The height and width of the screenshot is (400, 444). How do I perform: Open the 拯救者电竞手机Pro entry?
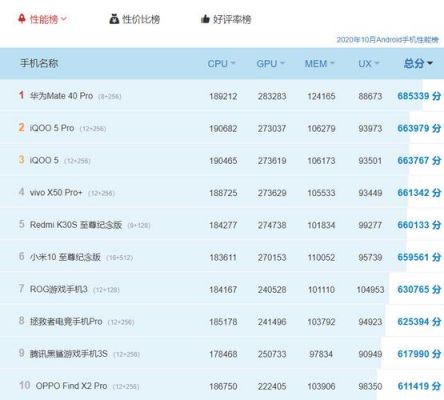pyautogui.click(x=66, y=321)
